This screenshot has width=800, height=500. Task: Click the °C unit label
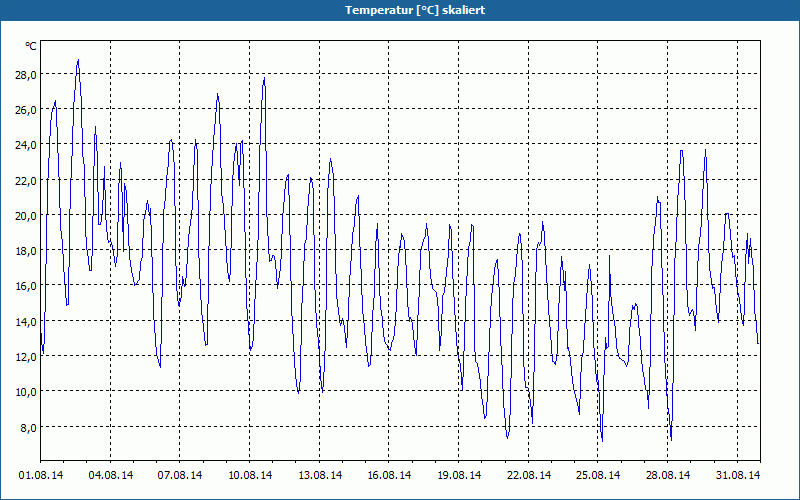[31, 46]
